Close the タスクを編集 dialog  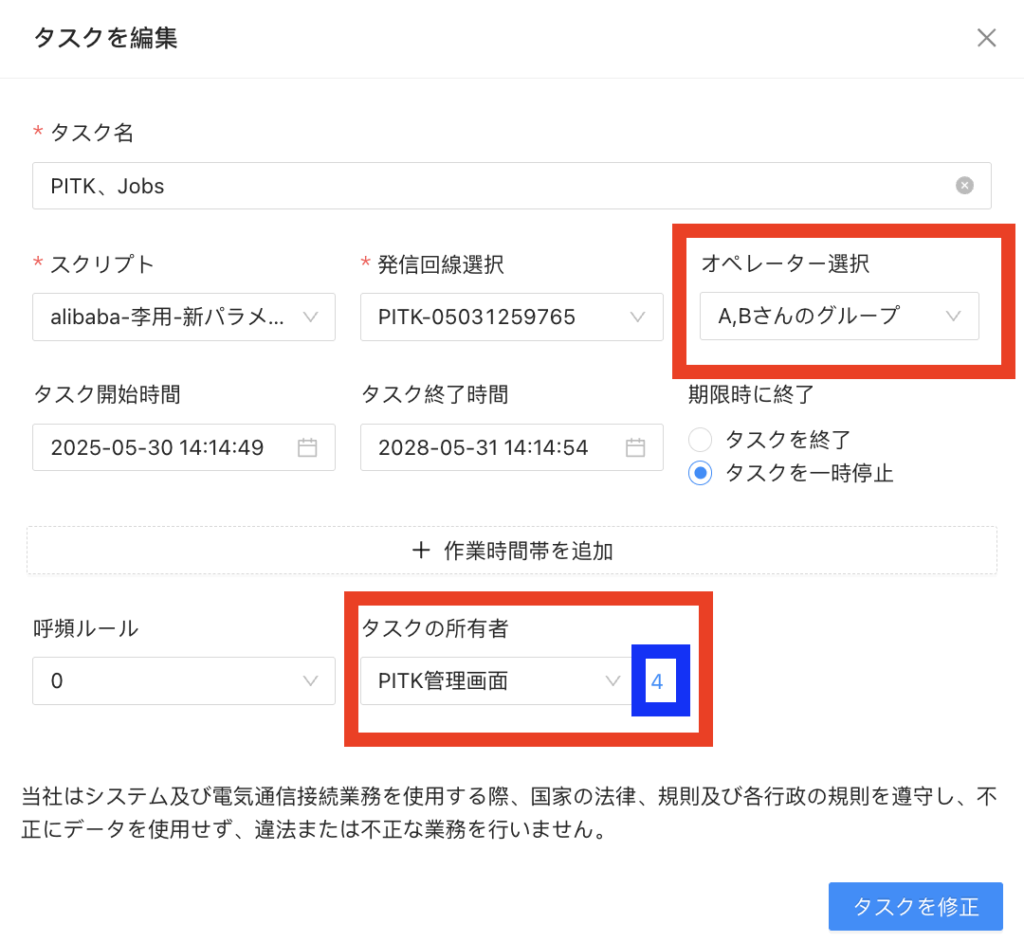(986, 38)
